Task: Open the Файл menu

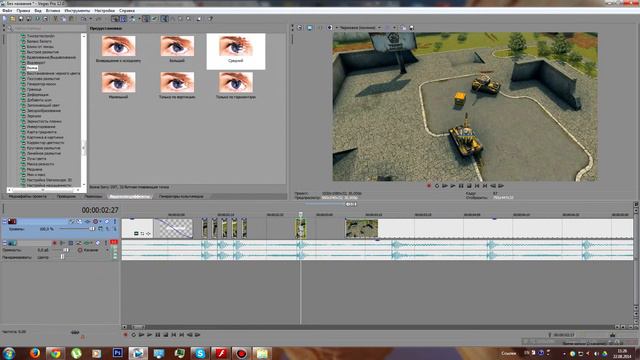Action: tap(7, 11)
